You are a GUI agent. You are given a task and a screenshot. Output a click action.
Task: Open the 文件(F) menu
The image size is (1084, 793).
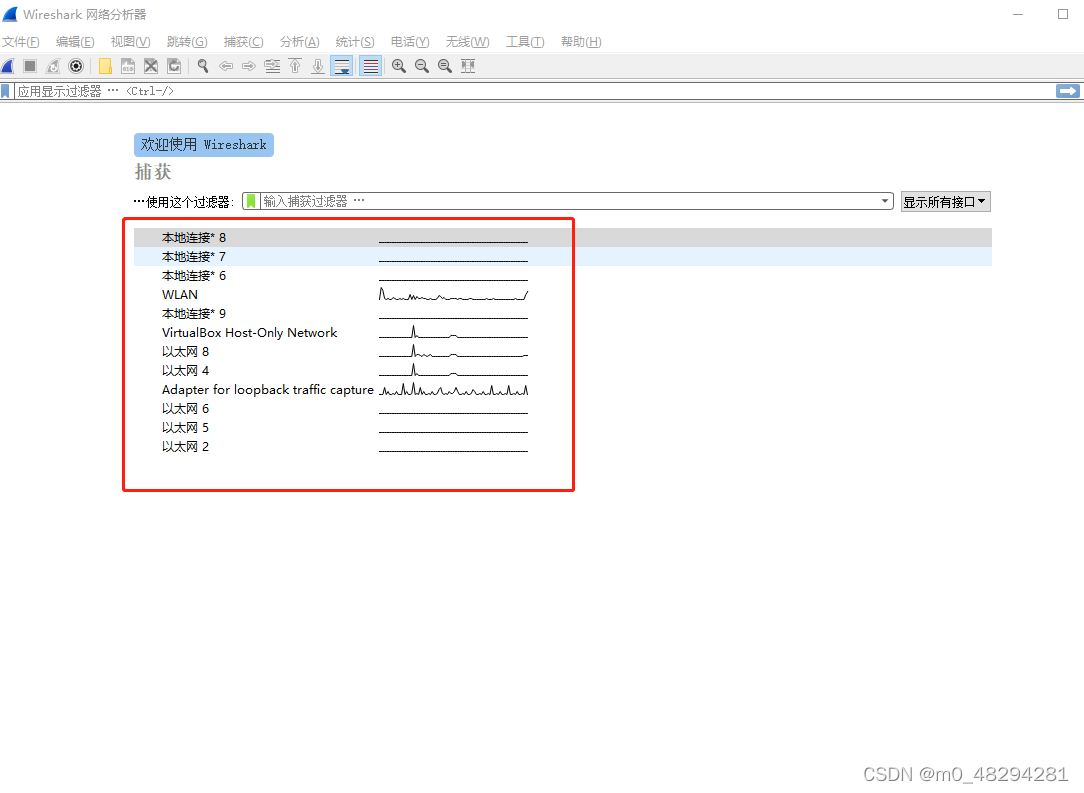tap(21, 42)
